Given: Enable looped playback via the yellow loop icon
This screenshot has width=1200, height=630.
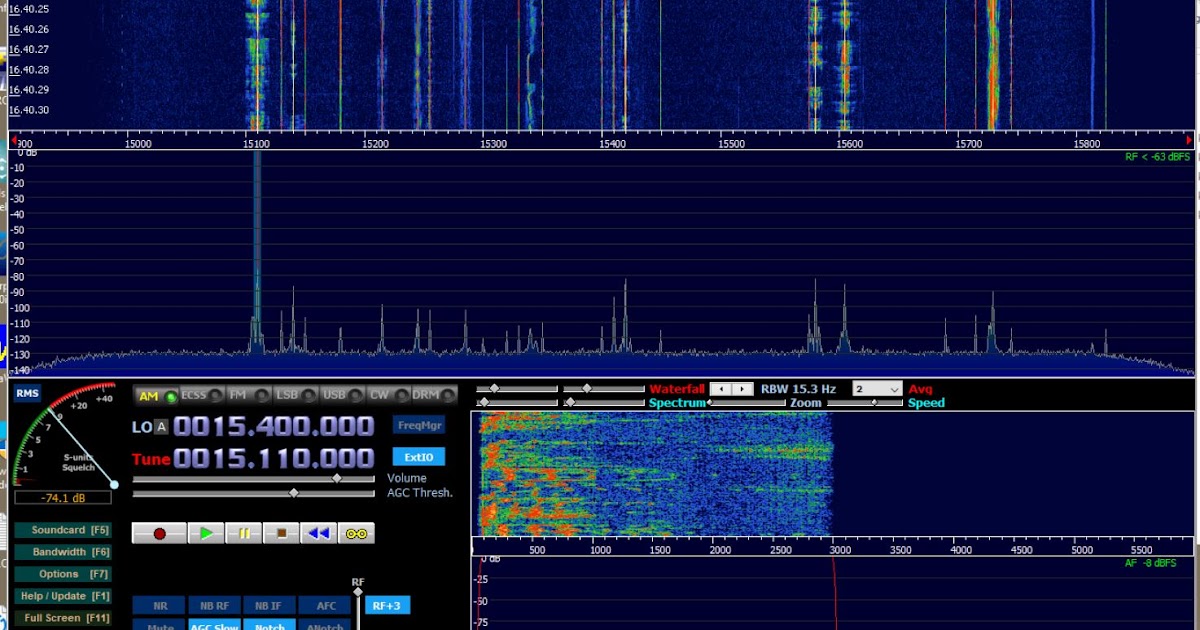Looking at the screenshot, I should click(356, 532).
